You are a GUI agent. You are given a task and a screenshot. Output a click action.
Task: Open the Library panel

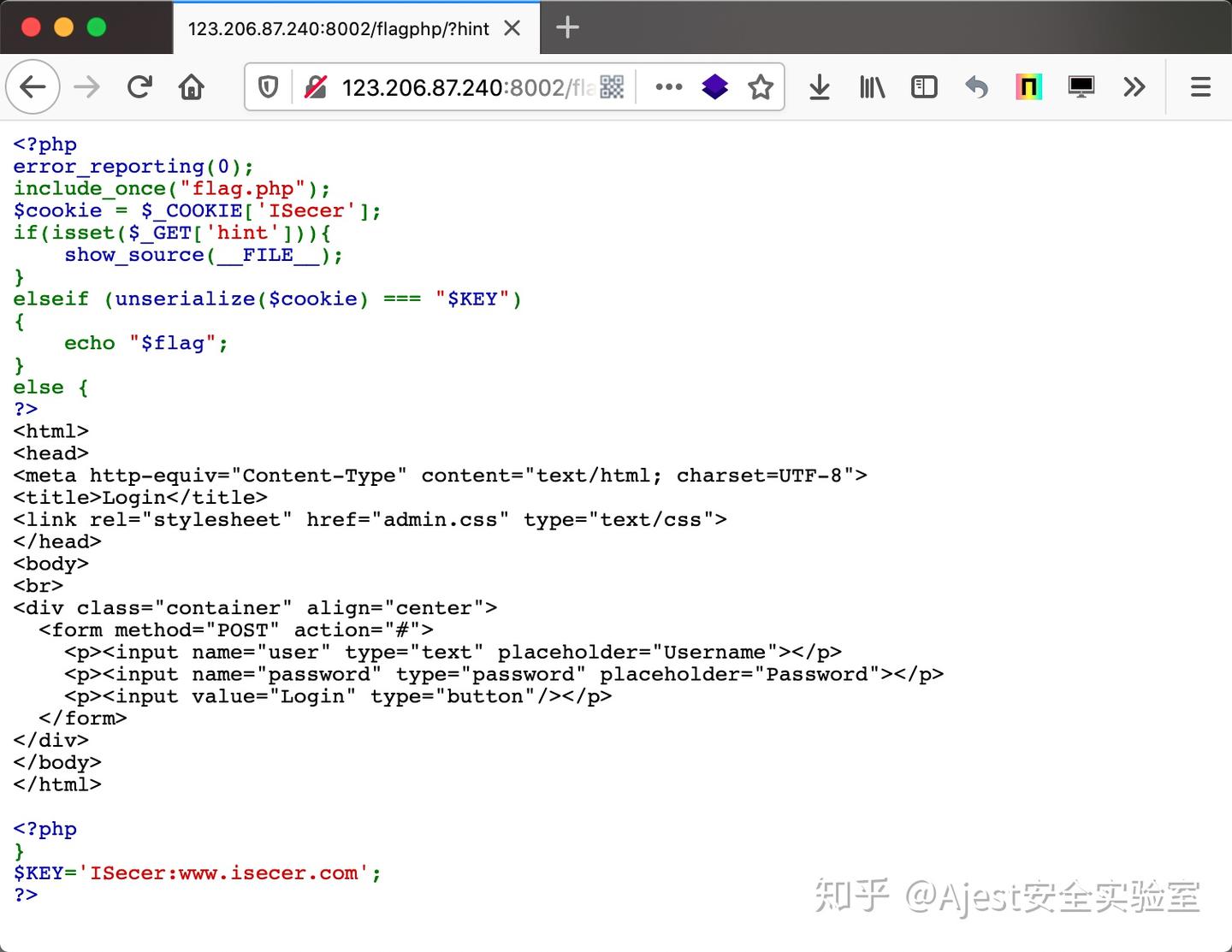pyautogui.click(x=871, y=86)
